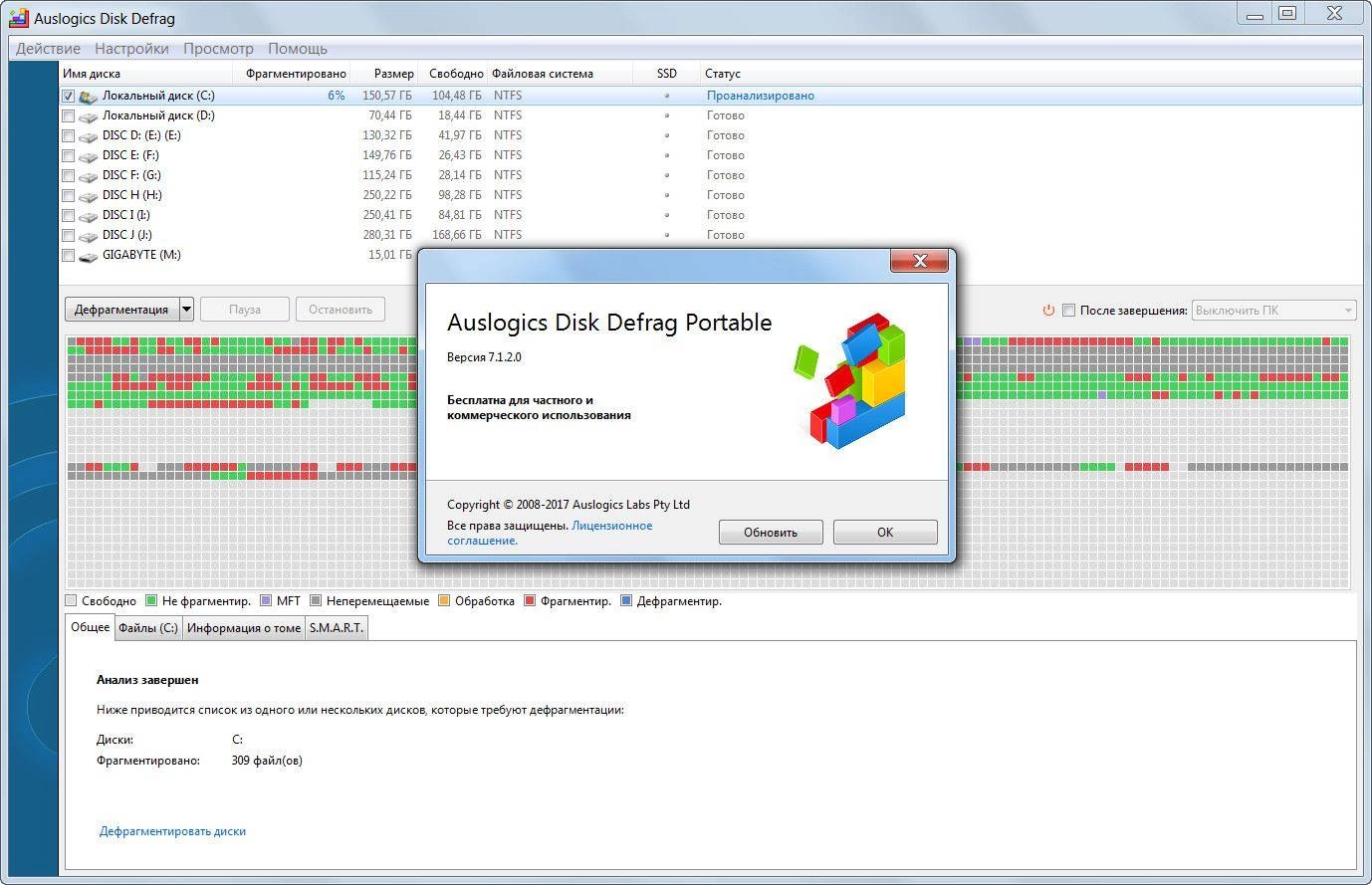
Task: Sort by the Свободно column header
Action: point(455,74)
